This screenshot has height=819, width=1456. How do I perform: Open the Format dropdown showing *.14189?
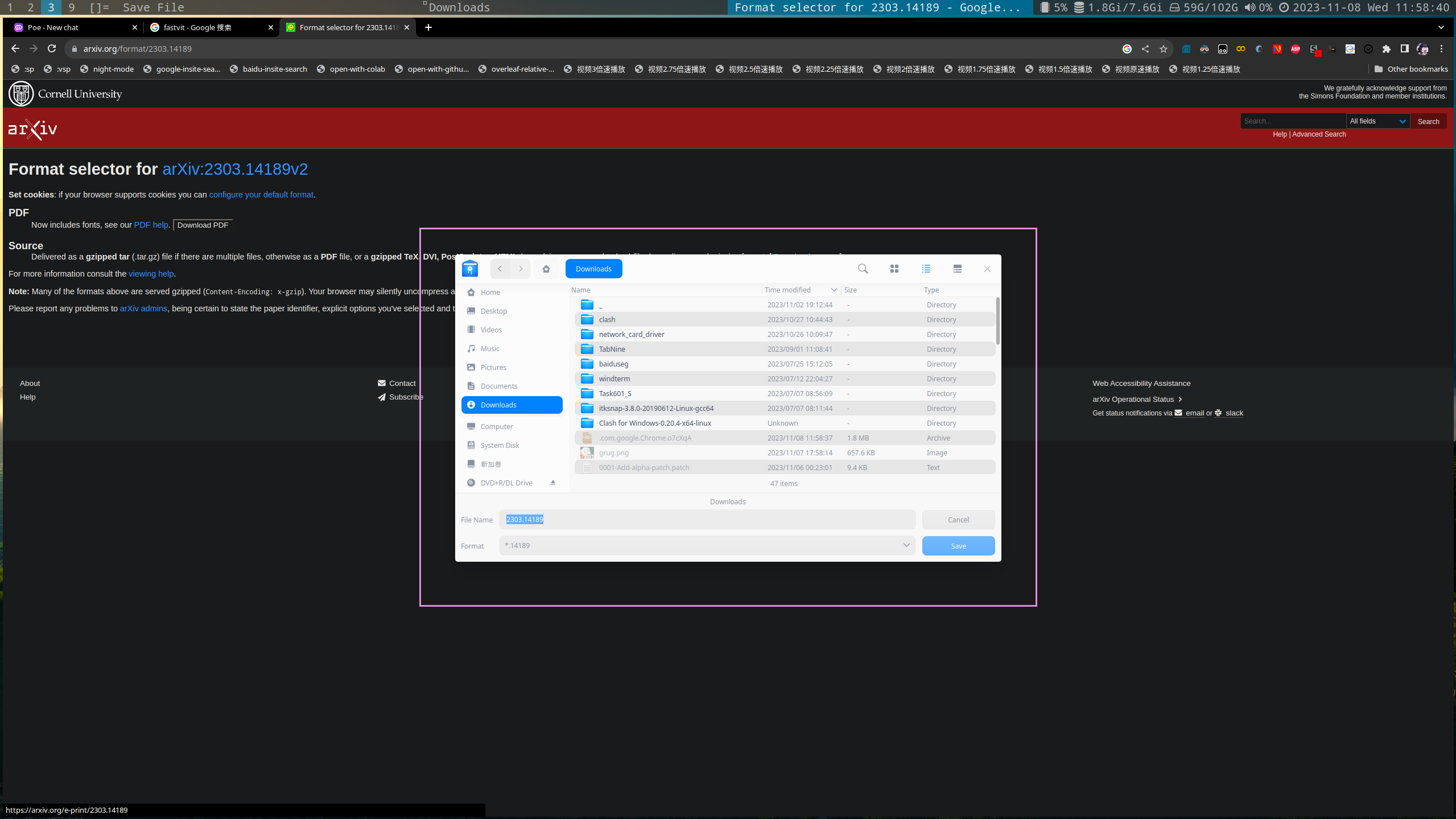pyautogui.click(x=905, y=545)
